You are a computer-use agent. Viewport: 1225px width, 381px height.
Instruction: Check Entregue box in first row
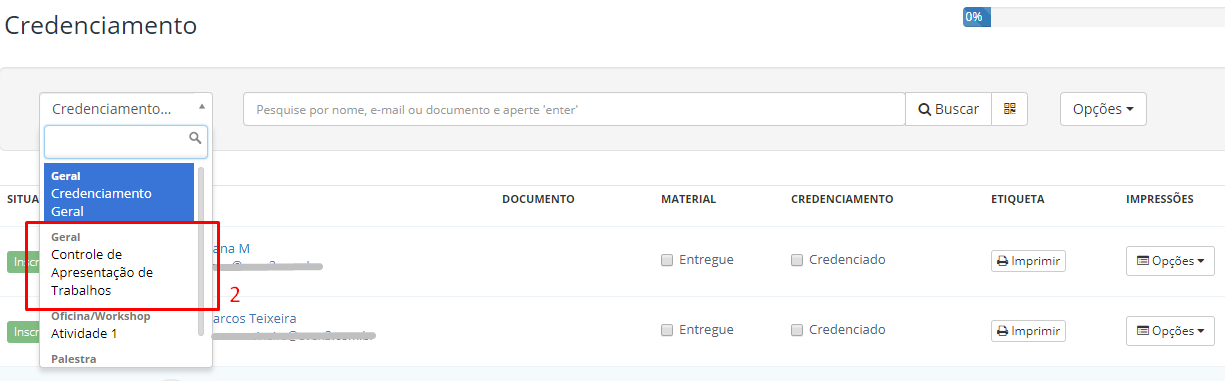[x=667, y=260]
